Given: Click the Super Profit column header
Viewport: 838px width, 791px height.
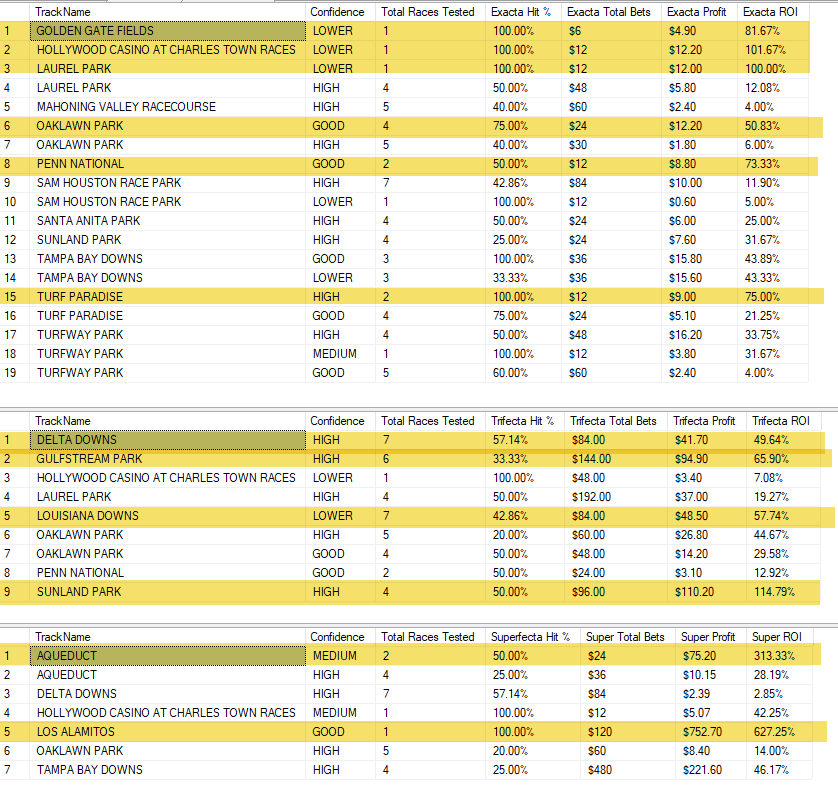Looking at the screenshot, I should tap(710, 637).
